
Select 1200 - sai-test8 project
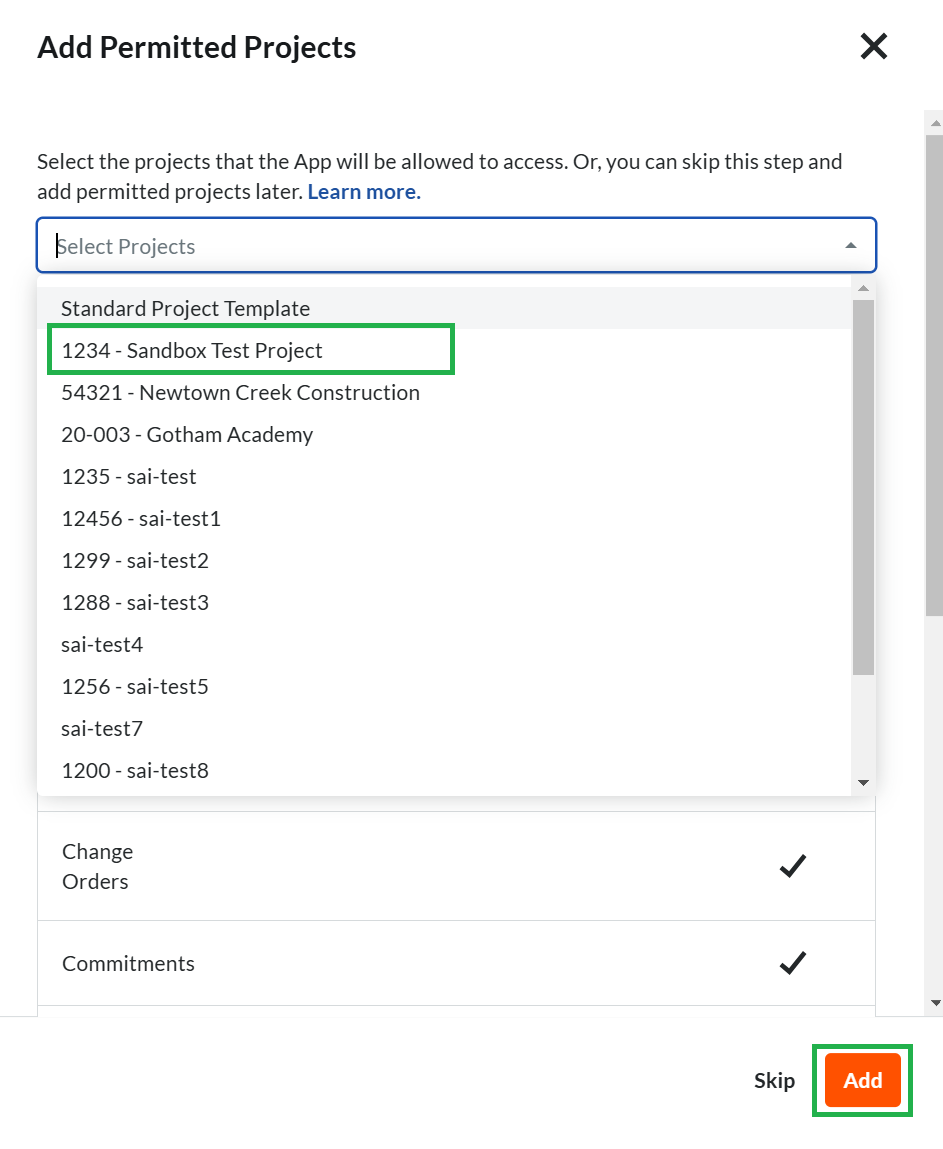pyautogui.click(x=135, y=770)
